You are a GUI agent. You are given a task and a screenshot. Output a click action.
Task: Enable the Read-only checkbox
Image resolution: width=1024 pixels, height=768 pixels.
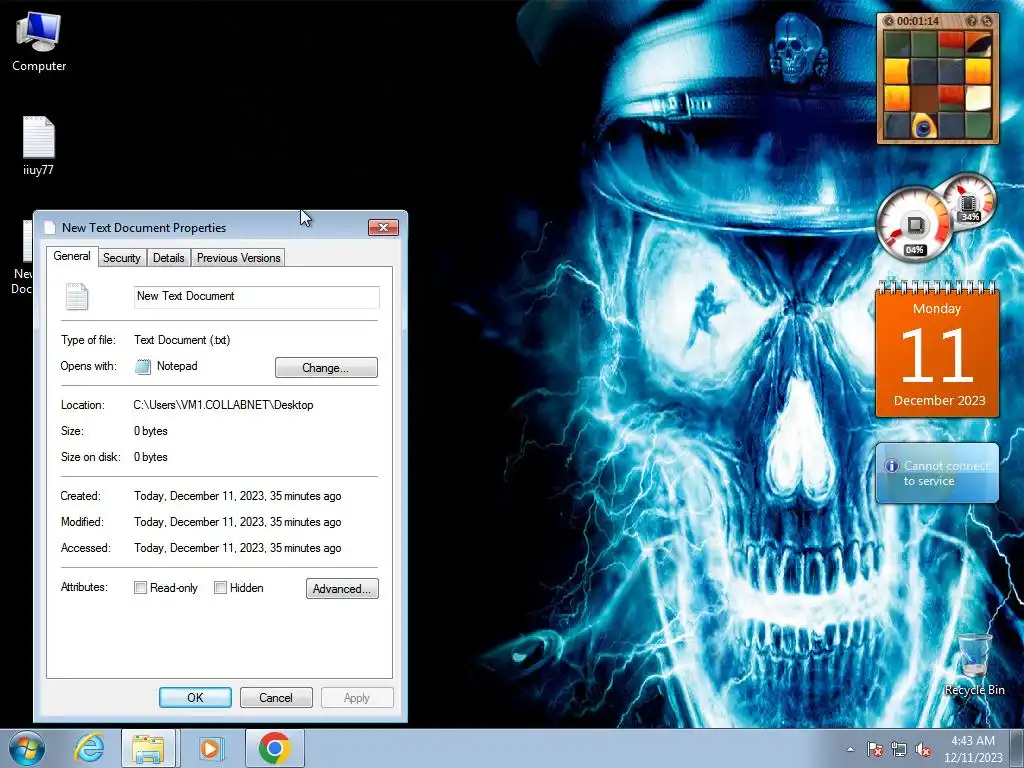140,588
